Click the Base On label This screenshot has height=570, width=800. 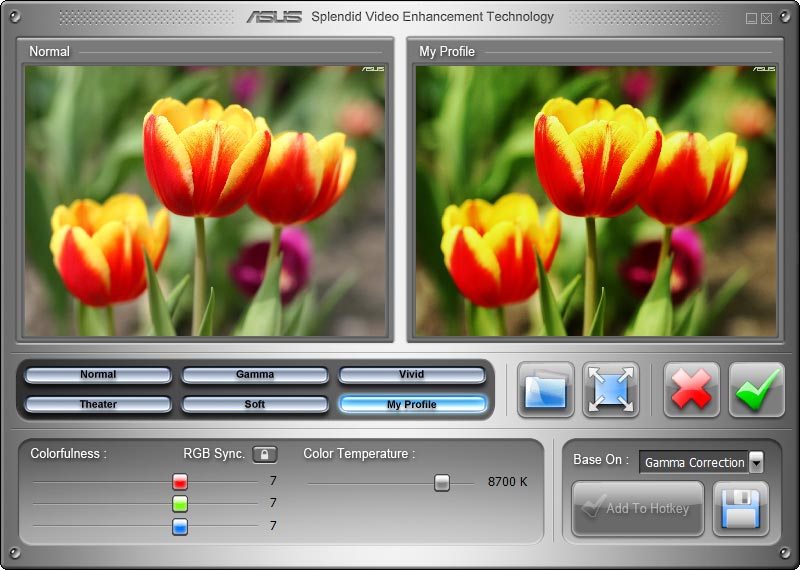click(602, 459)
